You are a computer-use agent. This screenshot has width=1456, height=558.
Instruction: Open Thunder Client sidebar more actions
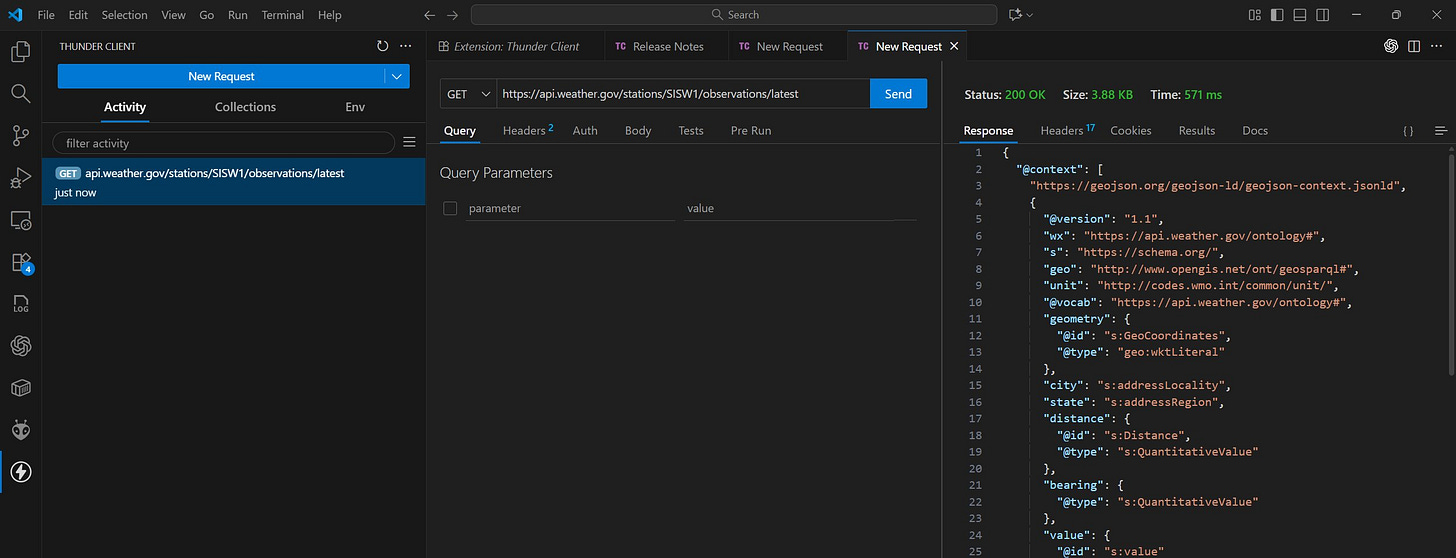[405, 46]
